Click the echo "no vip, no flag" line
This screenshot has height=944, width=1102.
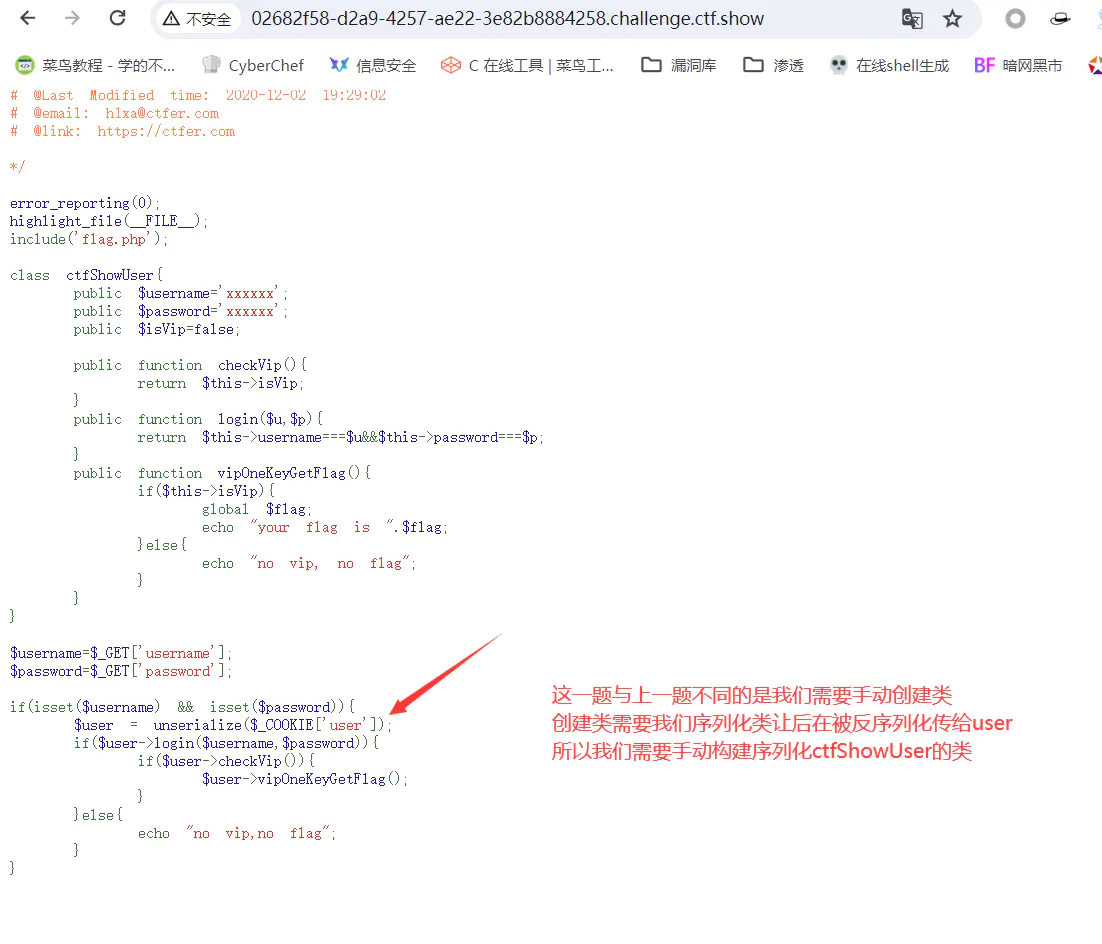tap(309, 563)
